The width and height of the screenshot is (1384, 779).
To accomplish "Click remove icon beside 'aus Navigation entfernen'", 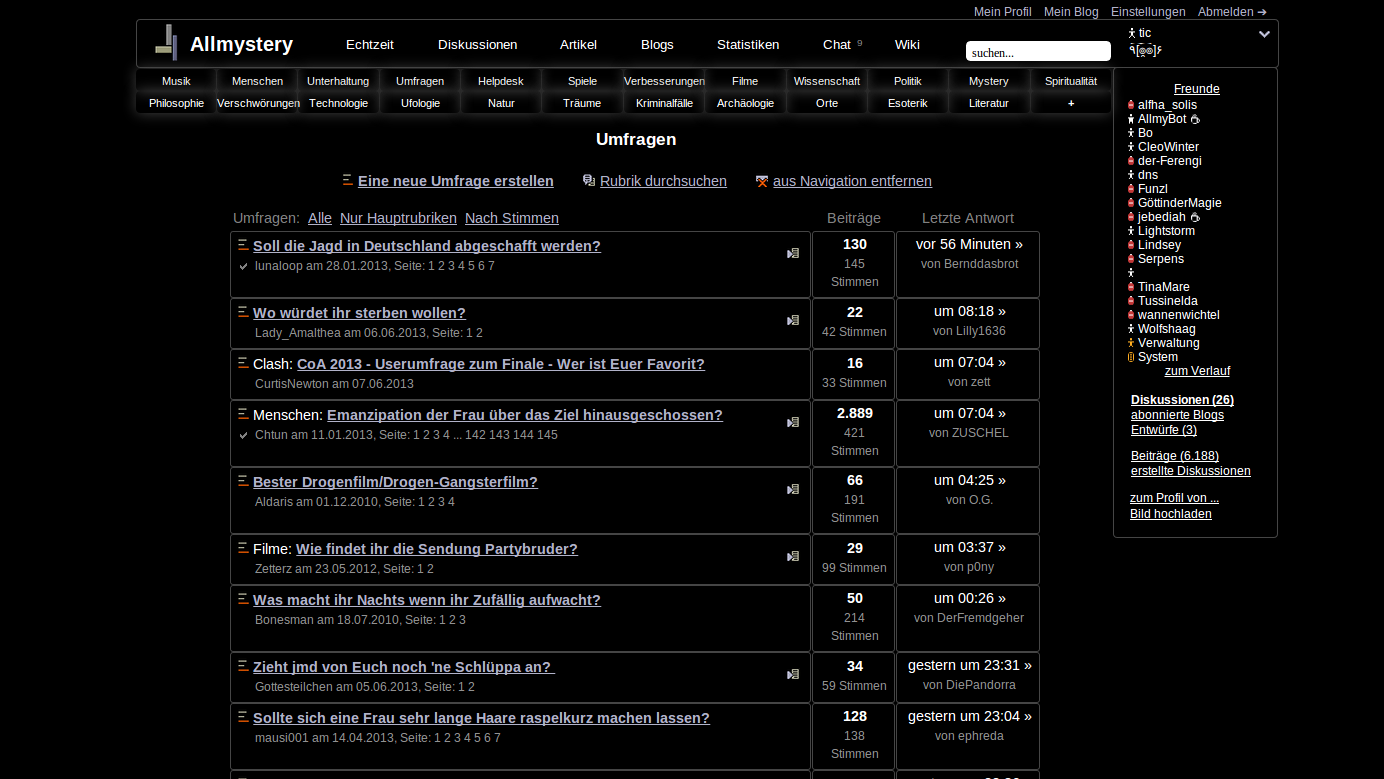I will pyautogui.click(x=762, y=181).
